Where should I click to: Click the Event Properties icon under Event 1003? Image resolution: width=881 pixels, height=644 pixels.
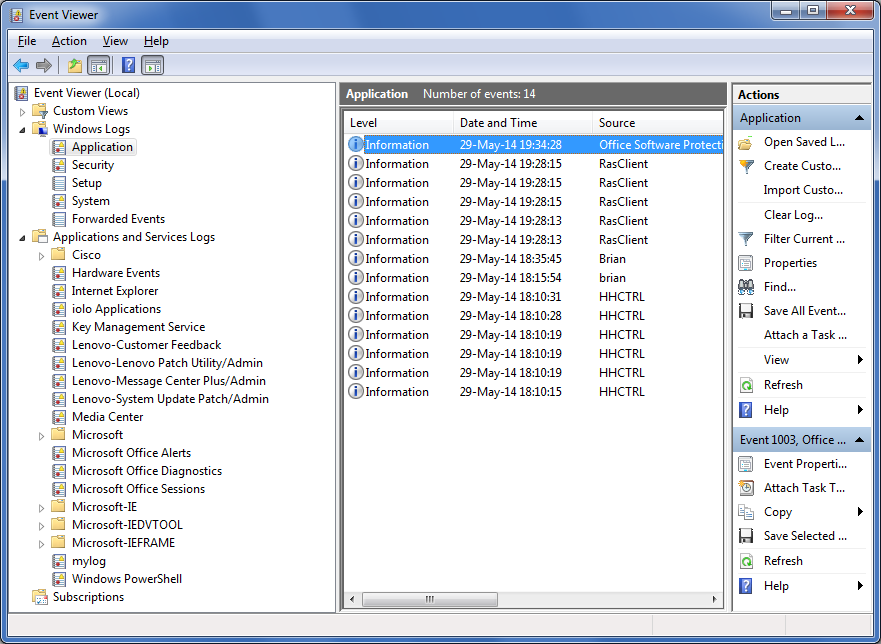point(745,463)
